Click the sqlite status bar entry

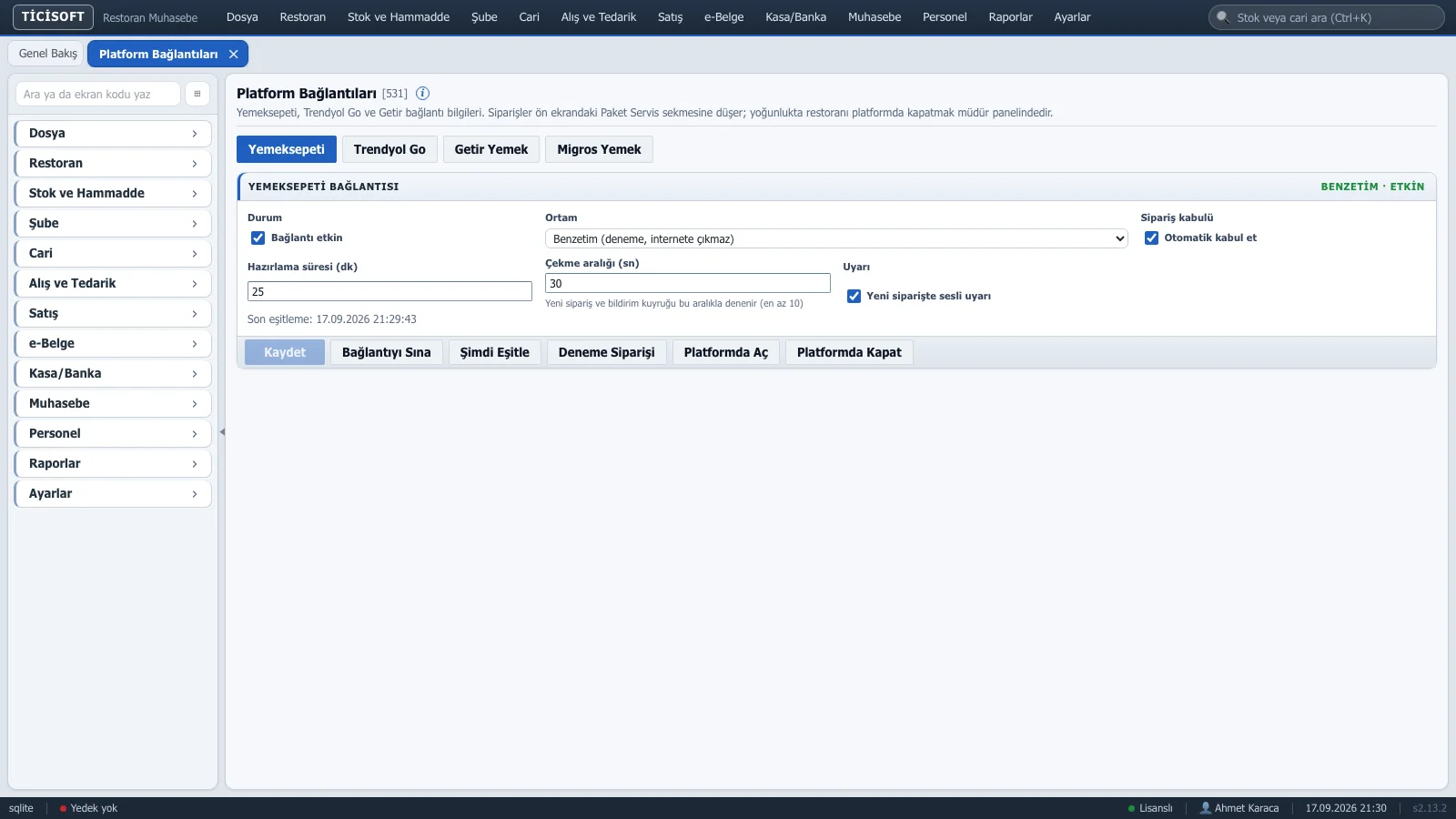pyautogui.click(x=21, y=808)
